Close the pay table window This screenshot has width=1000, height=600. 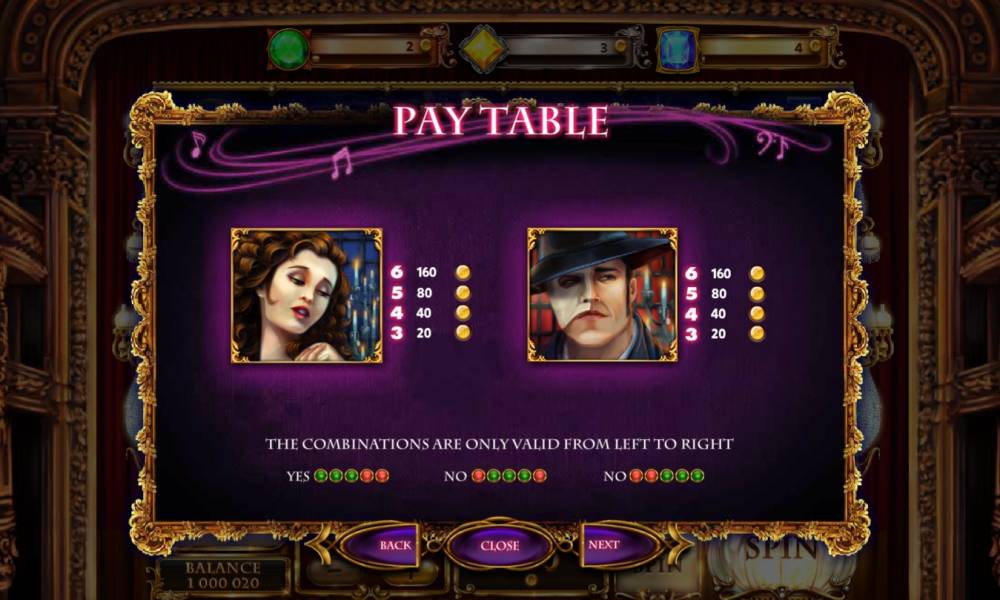[x=500, y=546]
